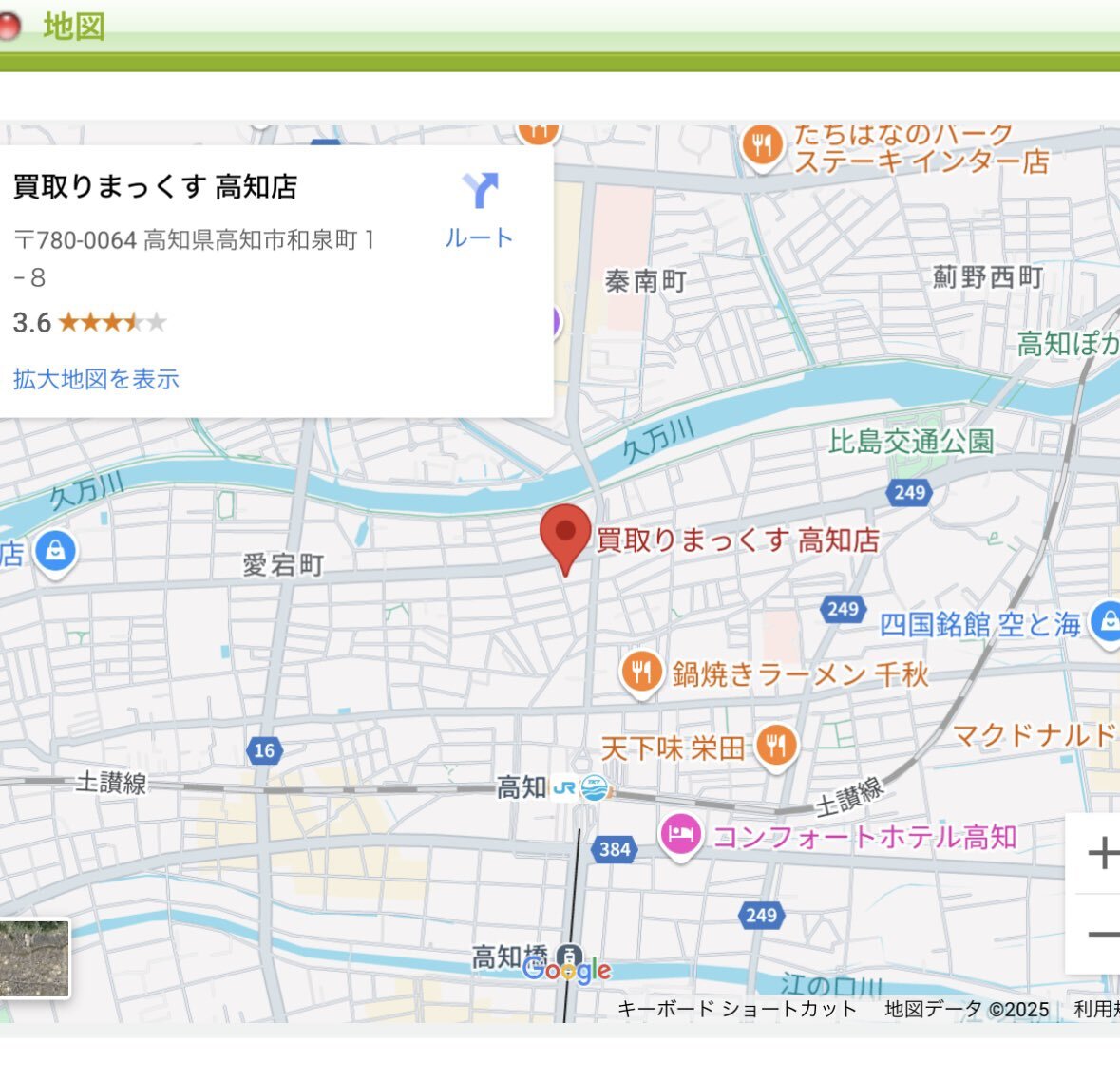Click the 買取りまっくす 高知店 title in the info card
1120x1080 pixels.
155,186
